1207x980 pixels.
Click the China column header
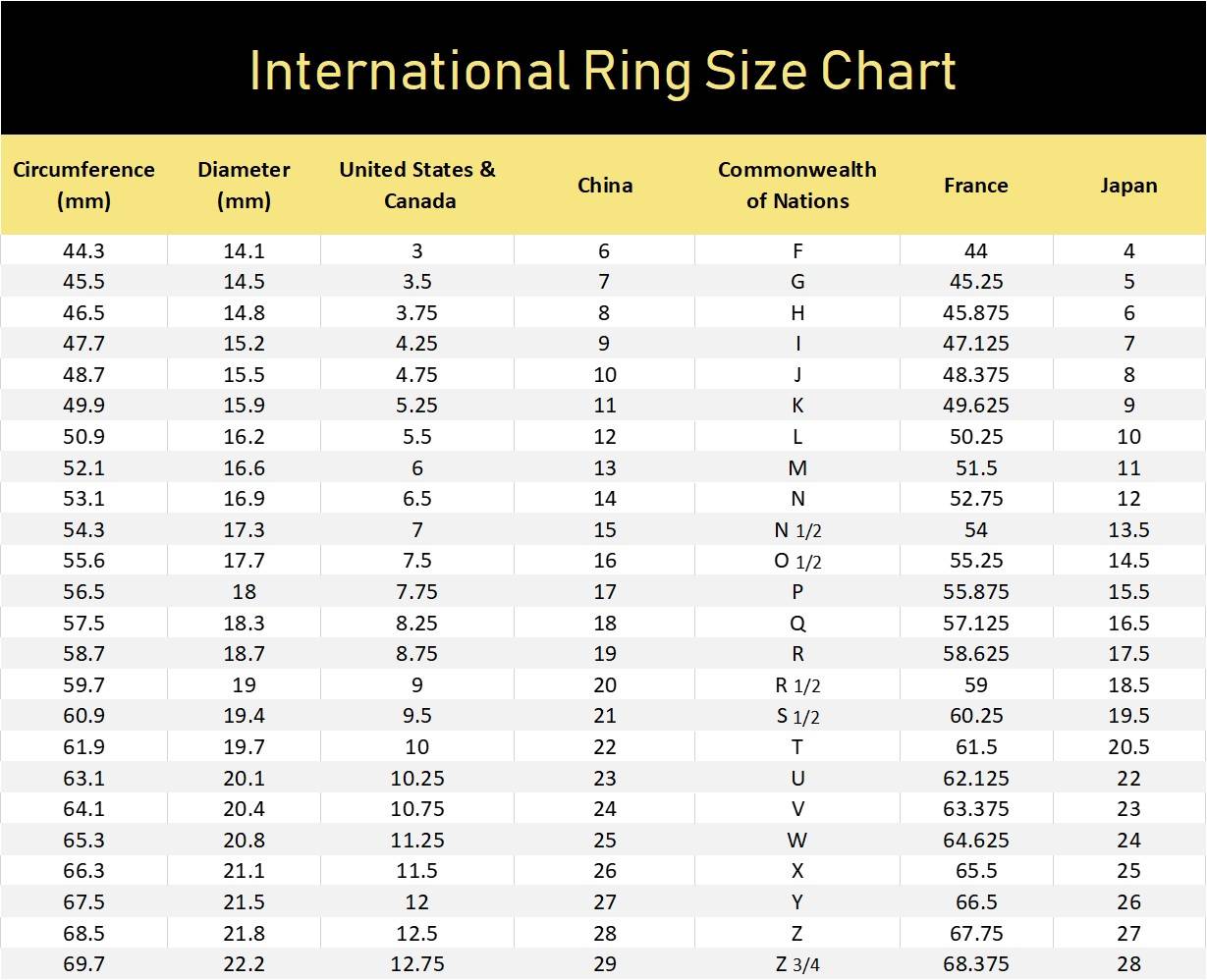(x=604, y=185)
